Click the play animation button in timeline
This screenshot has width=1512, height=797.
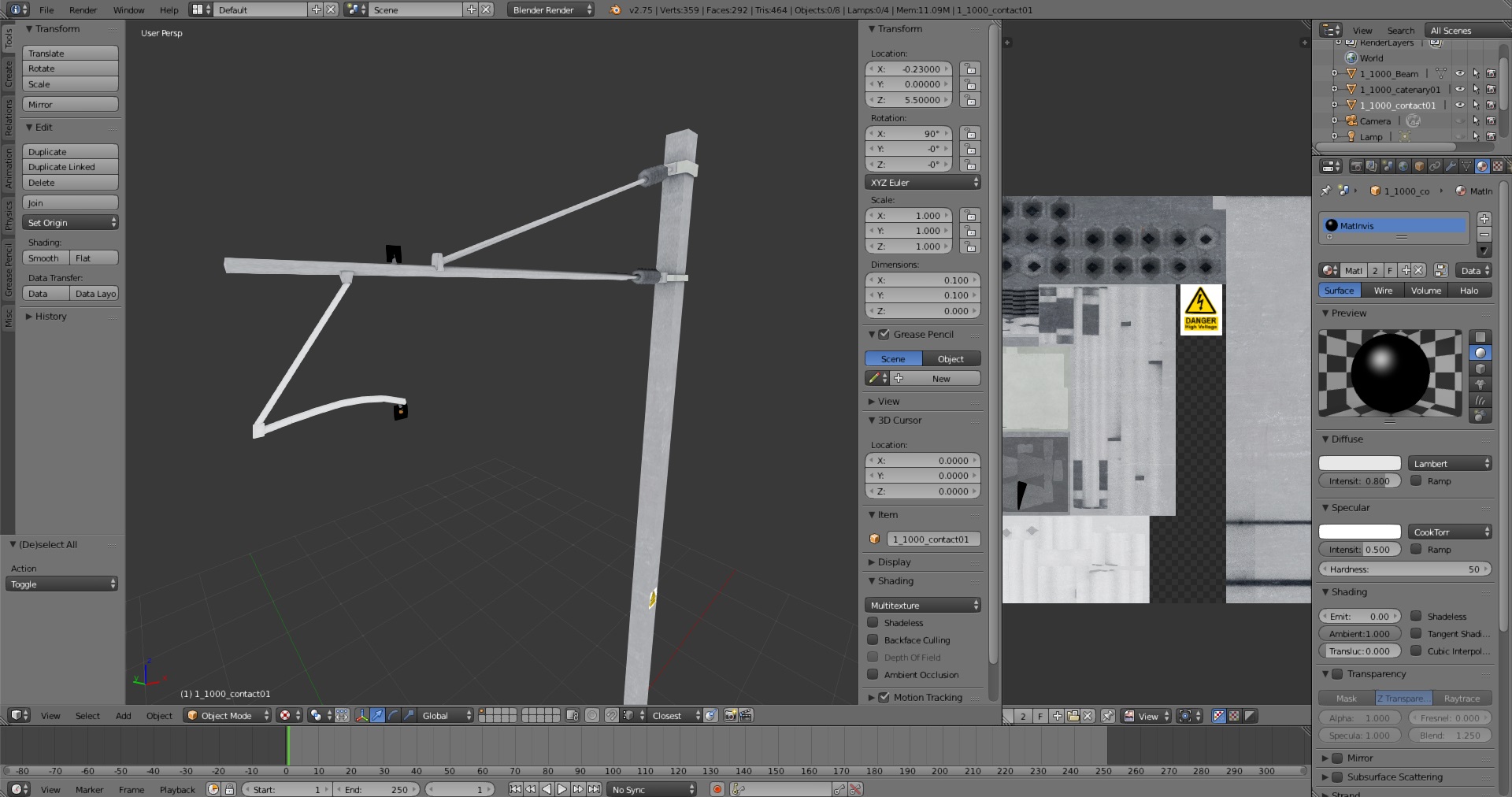point(562,789)
